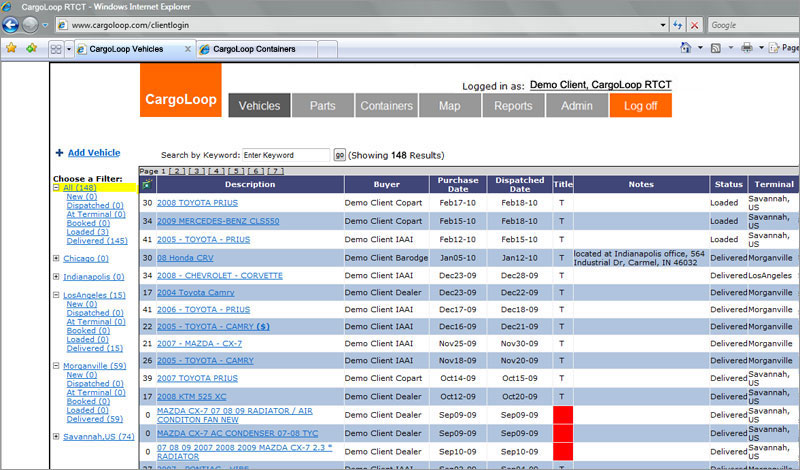Collapse the Morganville (59) filter group
The width and height of the screenshot is (800, 470).
click(56, 365)
